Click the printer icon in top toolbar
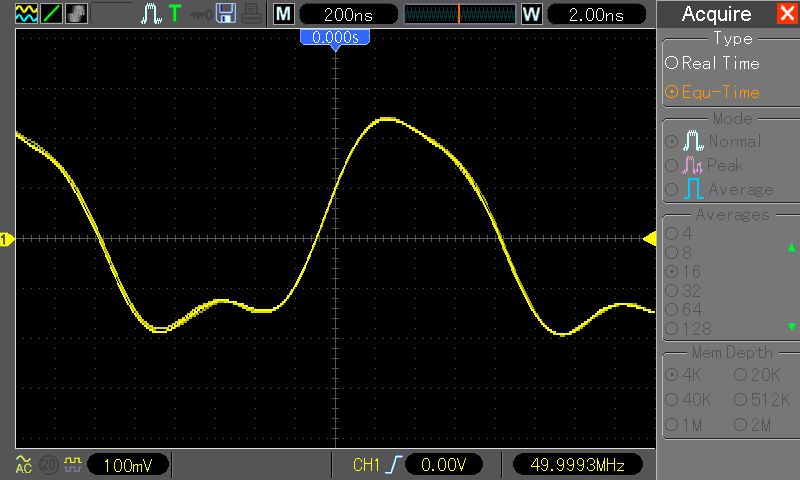 tap(252, 14)
